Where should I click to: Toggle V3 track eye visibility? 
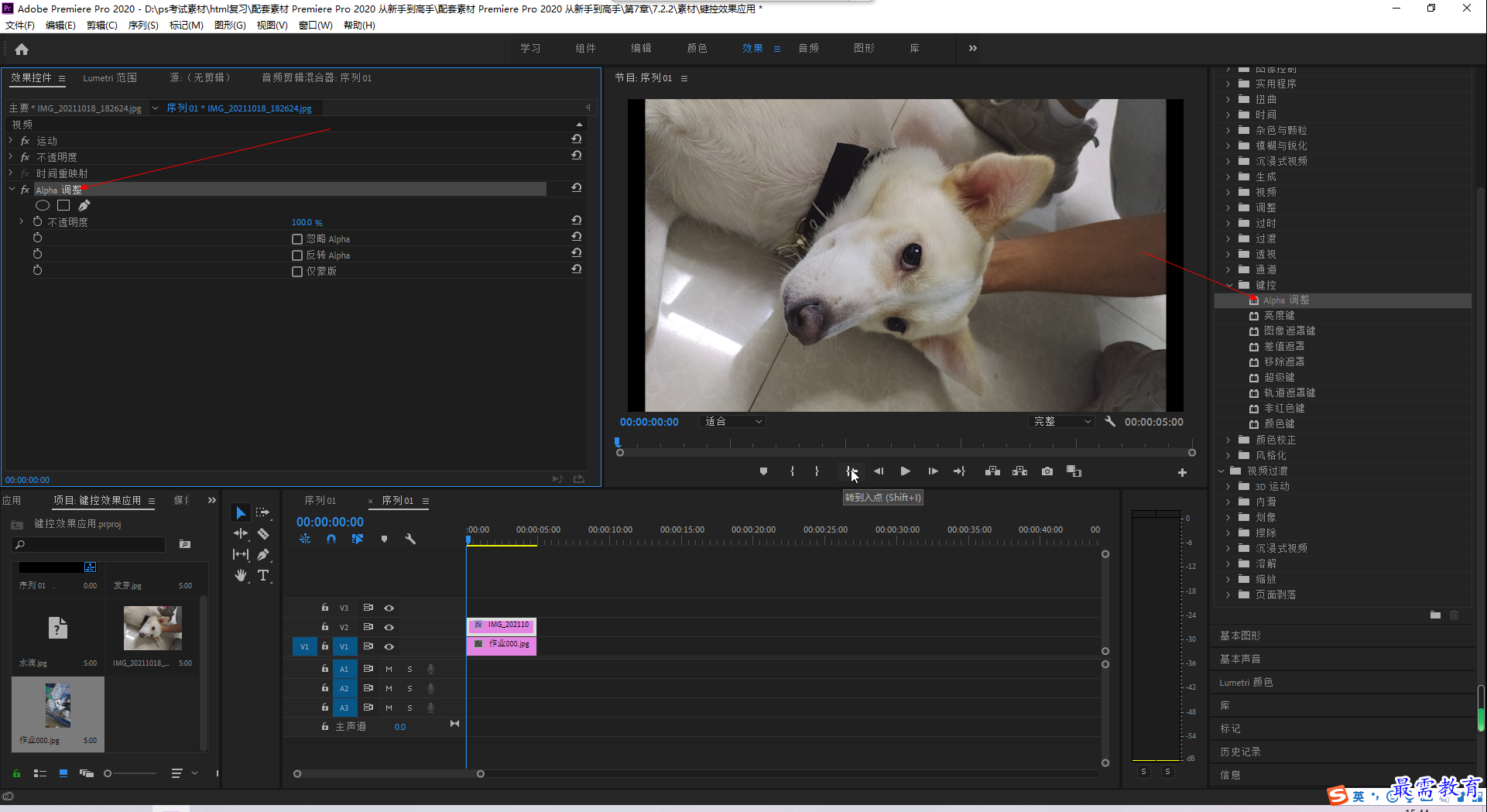[389, 608]
